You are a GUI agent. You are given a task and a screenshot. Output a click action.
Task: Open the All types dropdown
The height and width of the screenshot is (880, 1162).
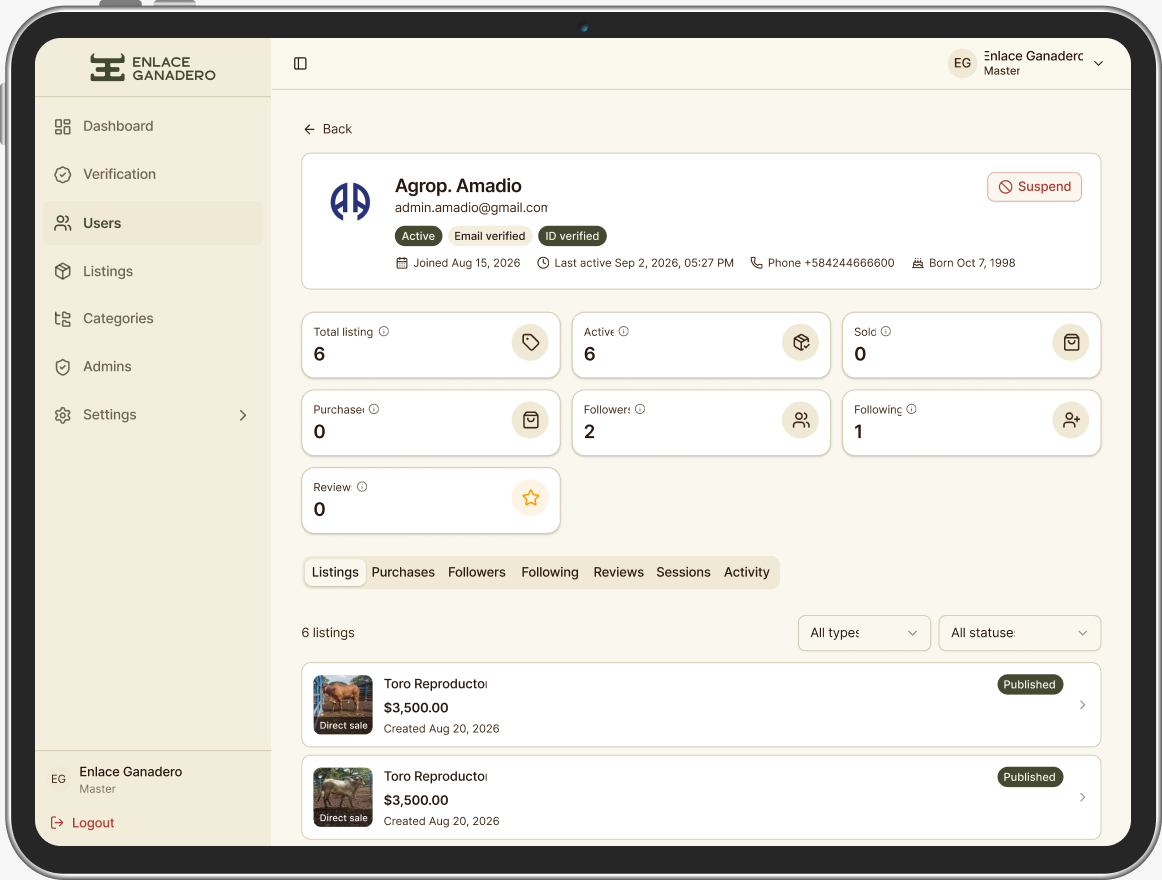(864, 633)
